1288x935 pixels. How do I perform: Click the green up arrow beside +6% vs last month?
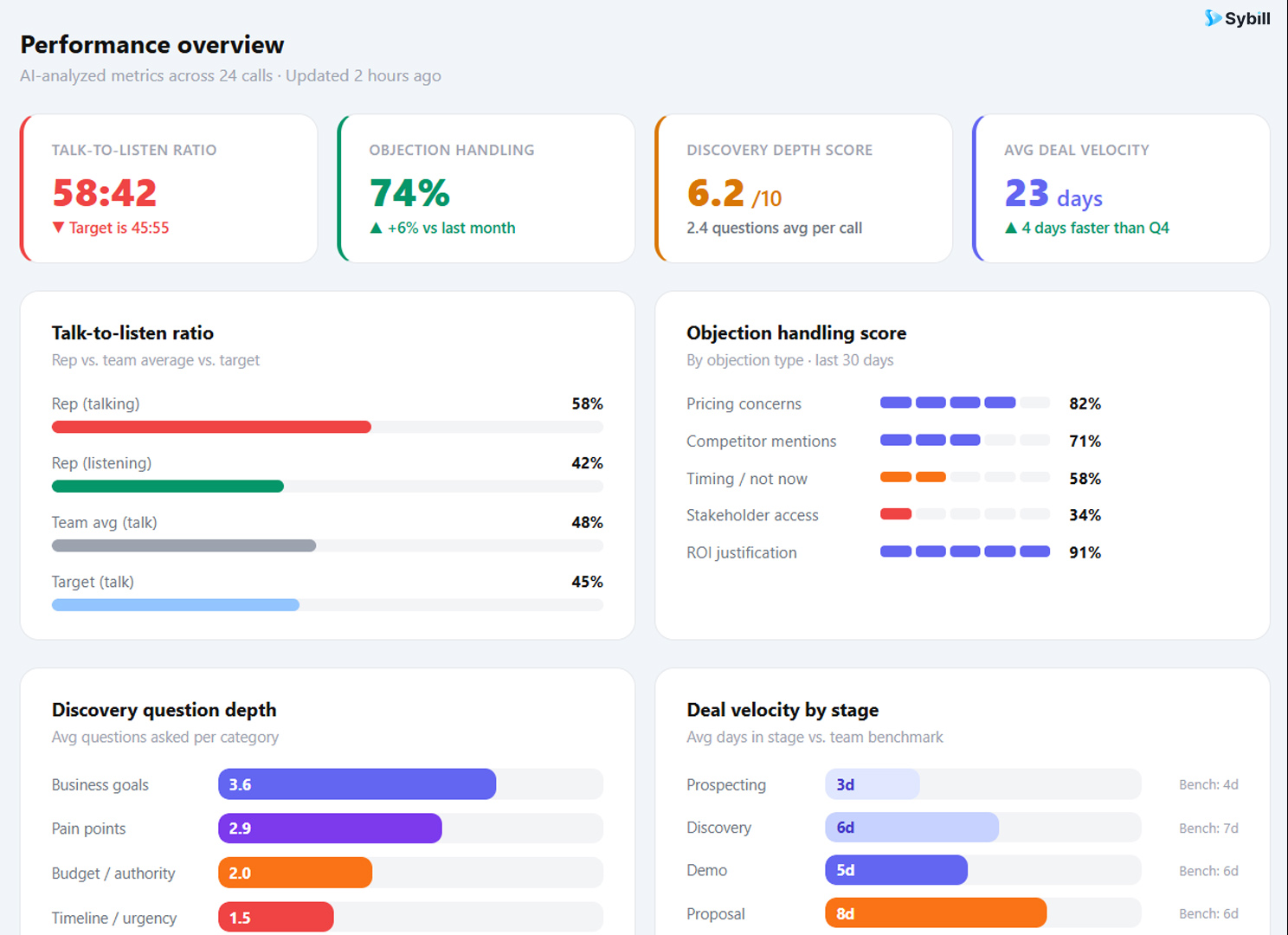[376, 228]
